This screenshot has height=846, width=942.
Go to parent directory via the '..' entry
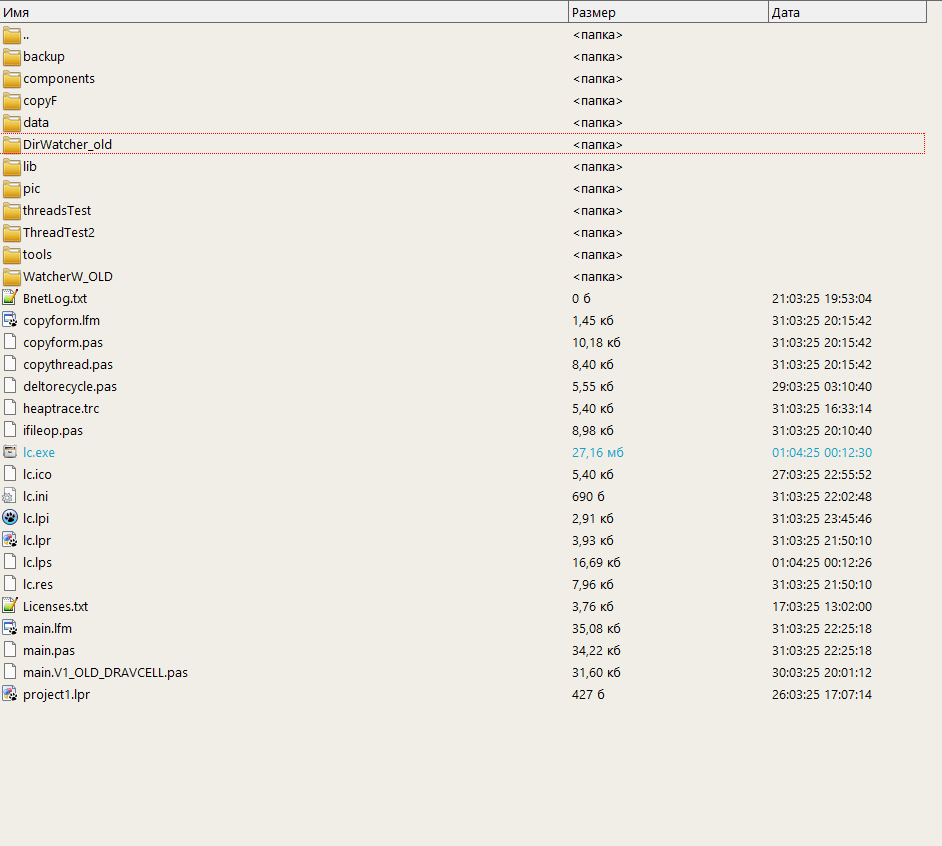[26, 35]
